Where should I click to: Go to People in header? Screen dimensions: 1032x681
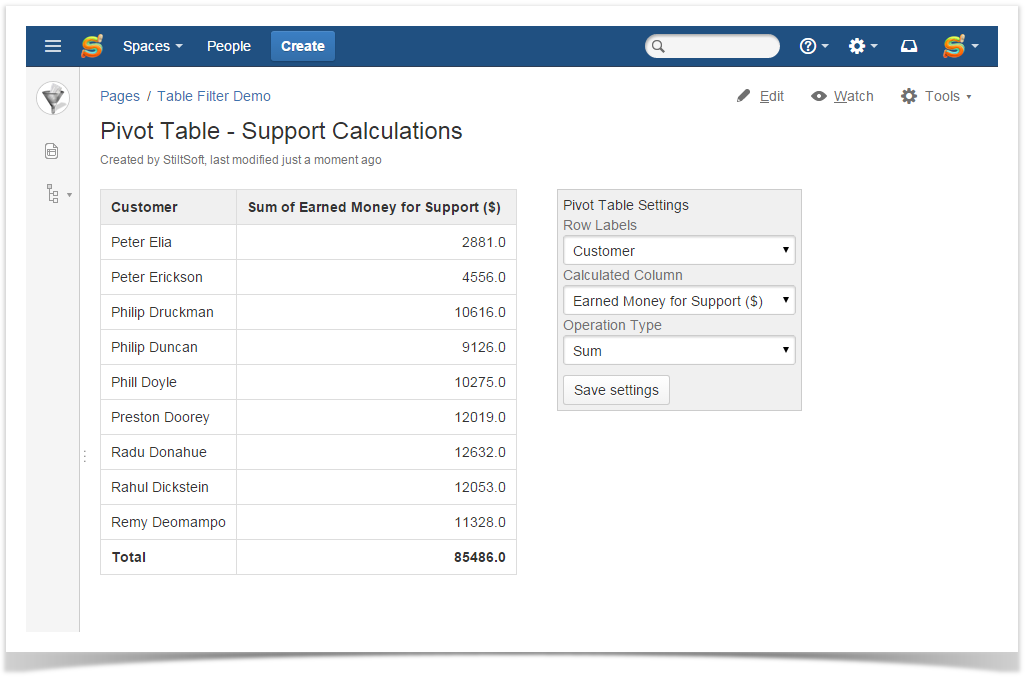tap(229, 46)
